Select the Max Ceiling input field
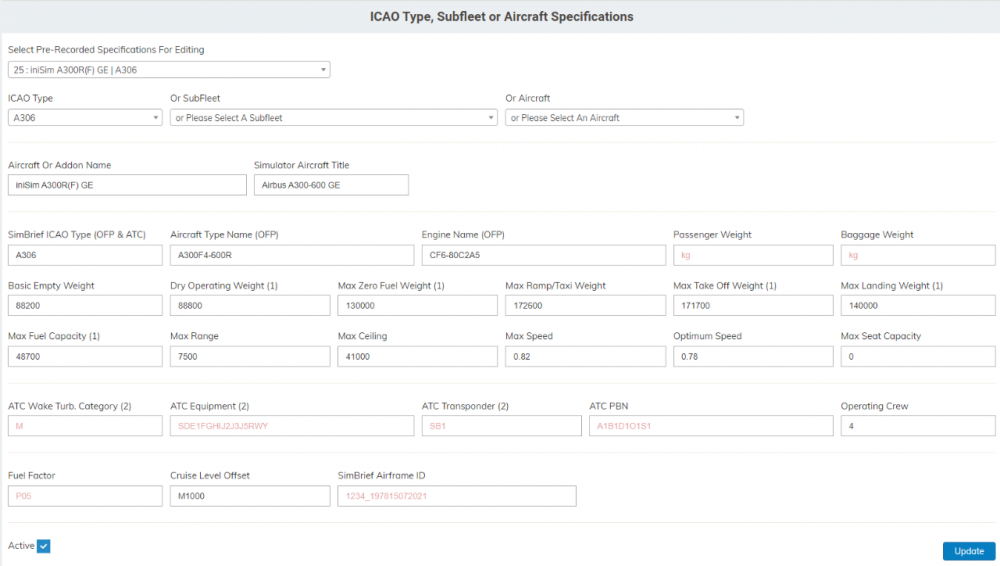 point(417,357)
